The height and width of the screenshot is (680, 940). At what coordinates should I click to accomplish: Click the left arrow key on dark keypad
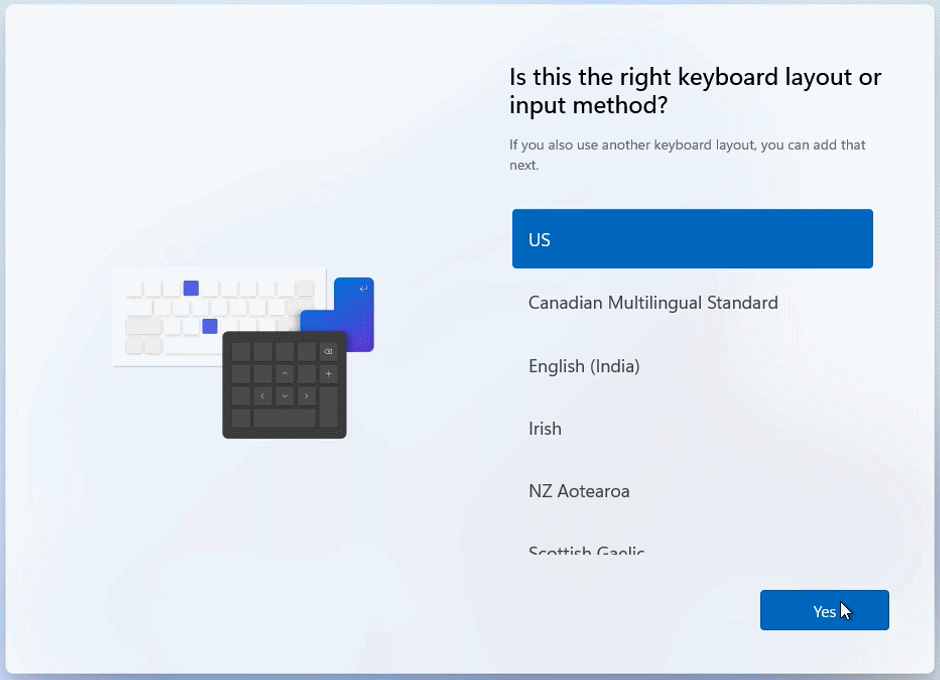[263, 396]
